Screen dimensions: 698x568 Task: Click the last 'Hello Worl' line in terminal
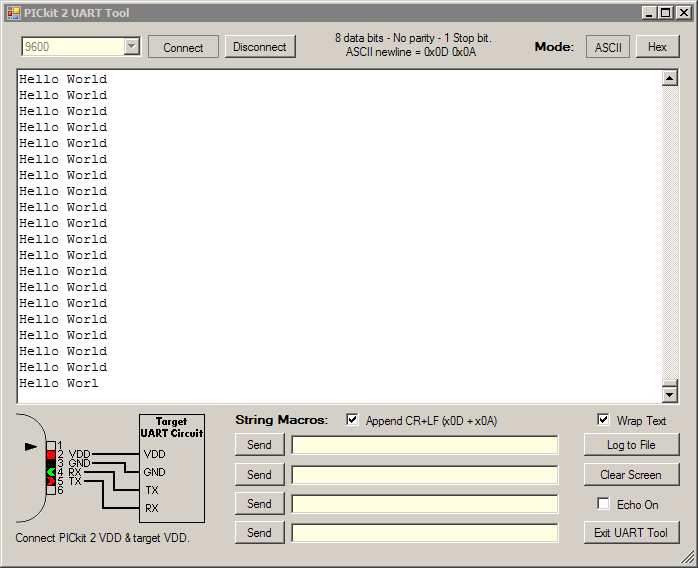point(58,383)
